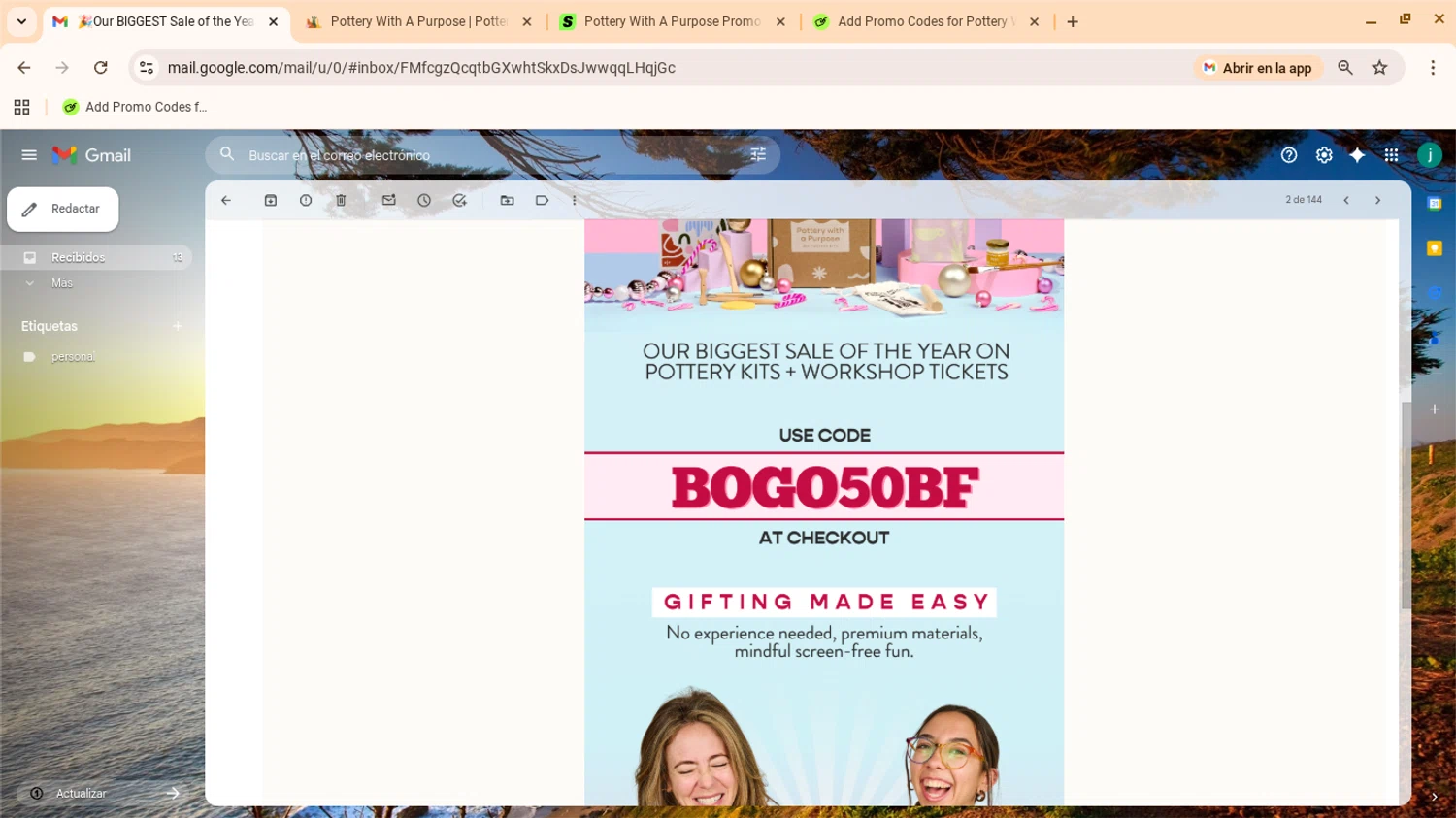The image size is (1456, 818).
Task: Open Google Calendar side panel icon
Action: (x=1435, y=204)
